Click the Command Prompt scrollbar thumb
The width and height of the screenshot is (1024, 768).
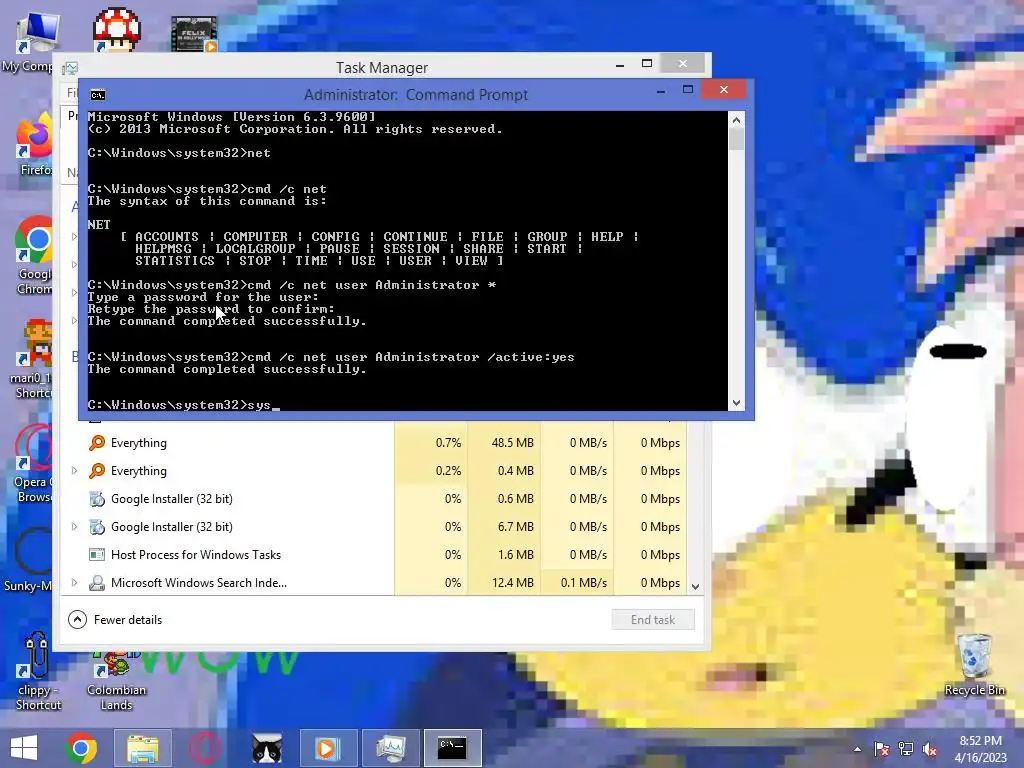click(x=736, y=139)
